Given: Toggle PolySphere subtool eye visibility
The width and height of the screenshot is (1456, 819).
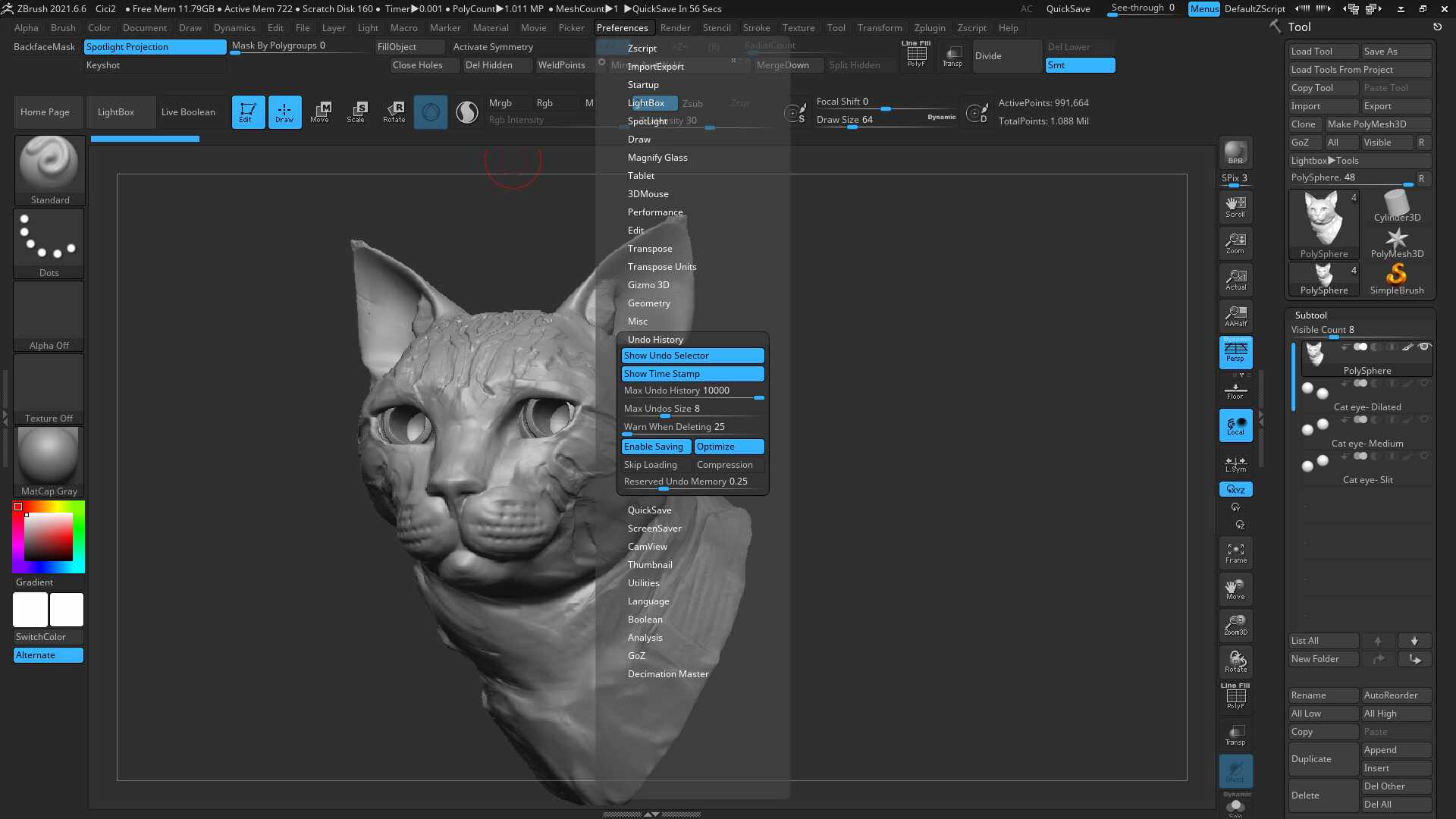Looking at the screenshot, I should (x=1424, y=347).
